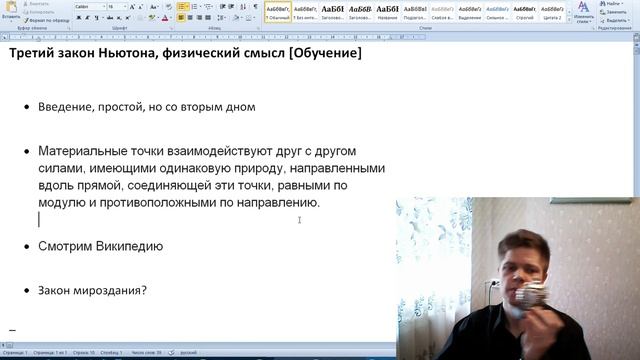Viewport: 640px width, 360px height.
Task: Apply the Выделение style
Action: [x=469, y=12]
